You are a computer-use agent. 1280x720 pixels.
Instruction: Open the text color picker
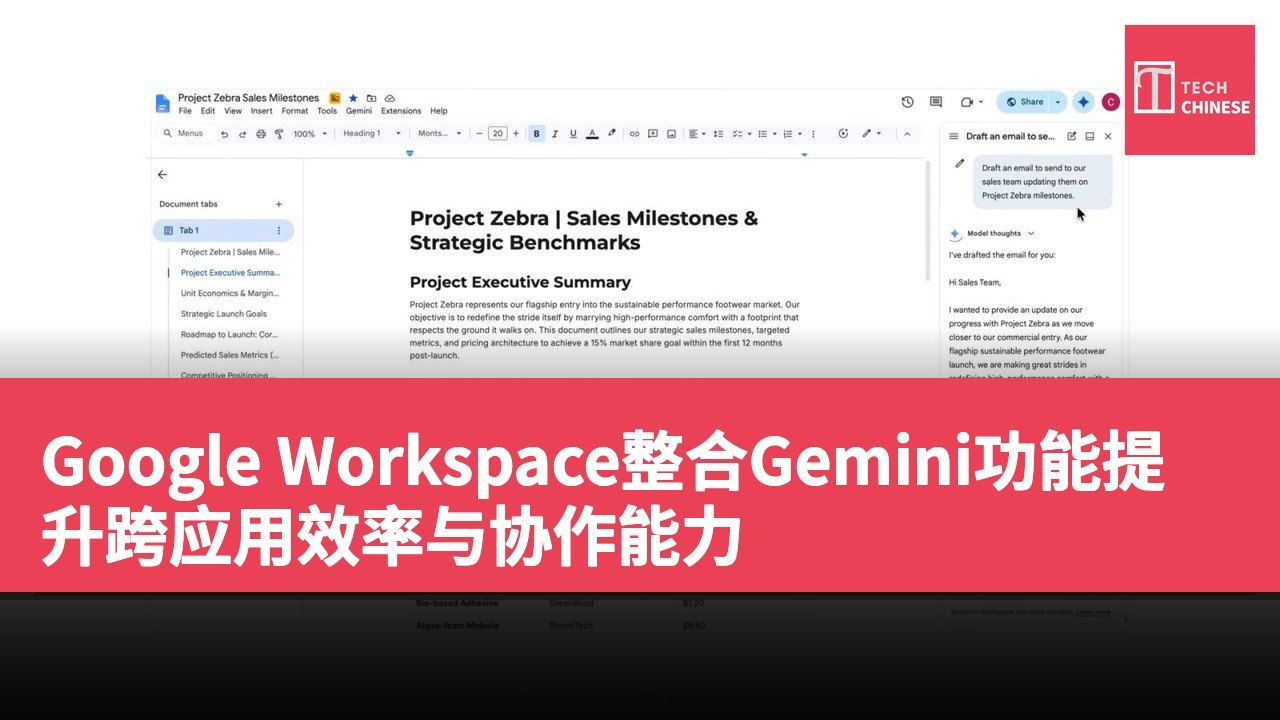click(x=592, y=133)
